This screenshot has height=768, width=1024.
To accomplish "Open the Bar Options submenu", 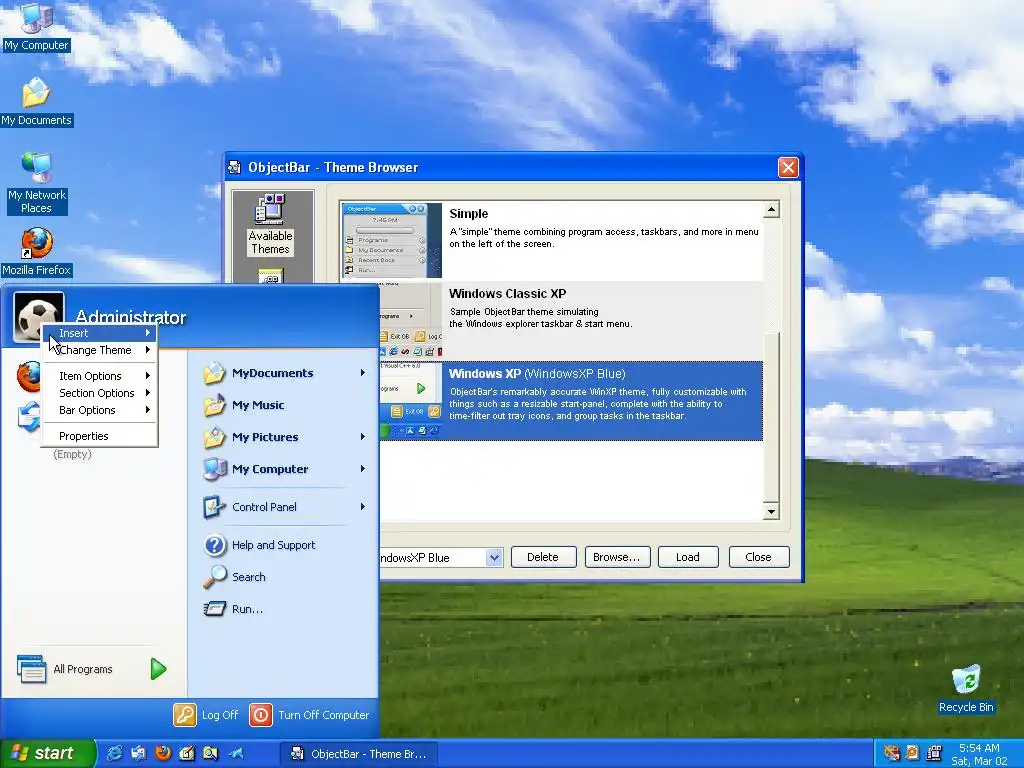I will tap(100, 410).
